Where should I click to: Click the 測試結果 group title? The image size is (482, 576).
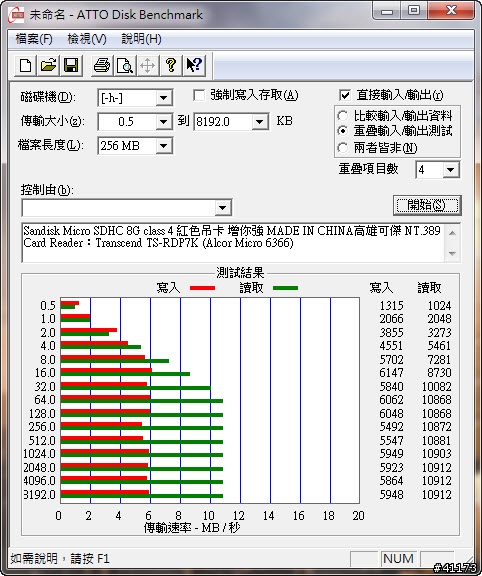[240, 273]
